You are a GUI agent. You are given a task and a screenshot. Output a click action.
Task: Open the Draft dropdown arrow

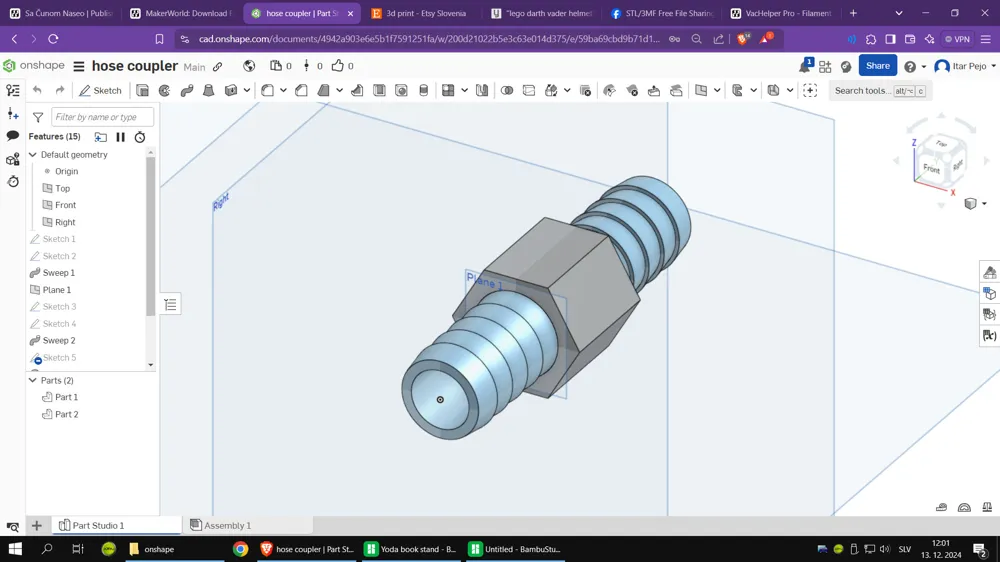click(339, 91)
